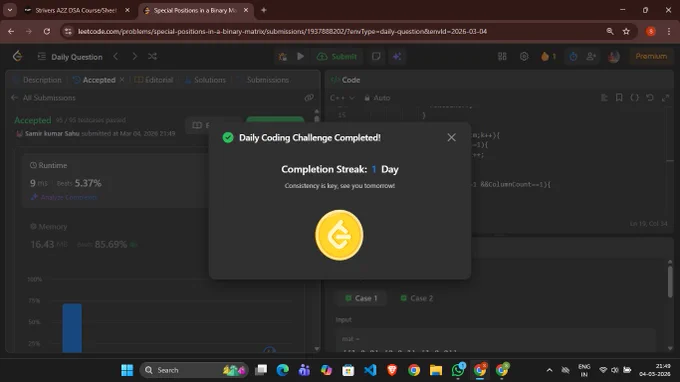This screenshot has width=680, height=382.
Task: Open the invite friends icon
Action: (591, 56)
